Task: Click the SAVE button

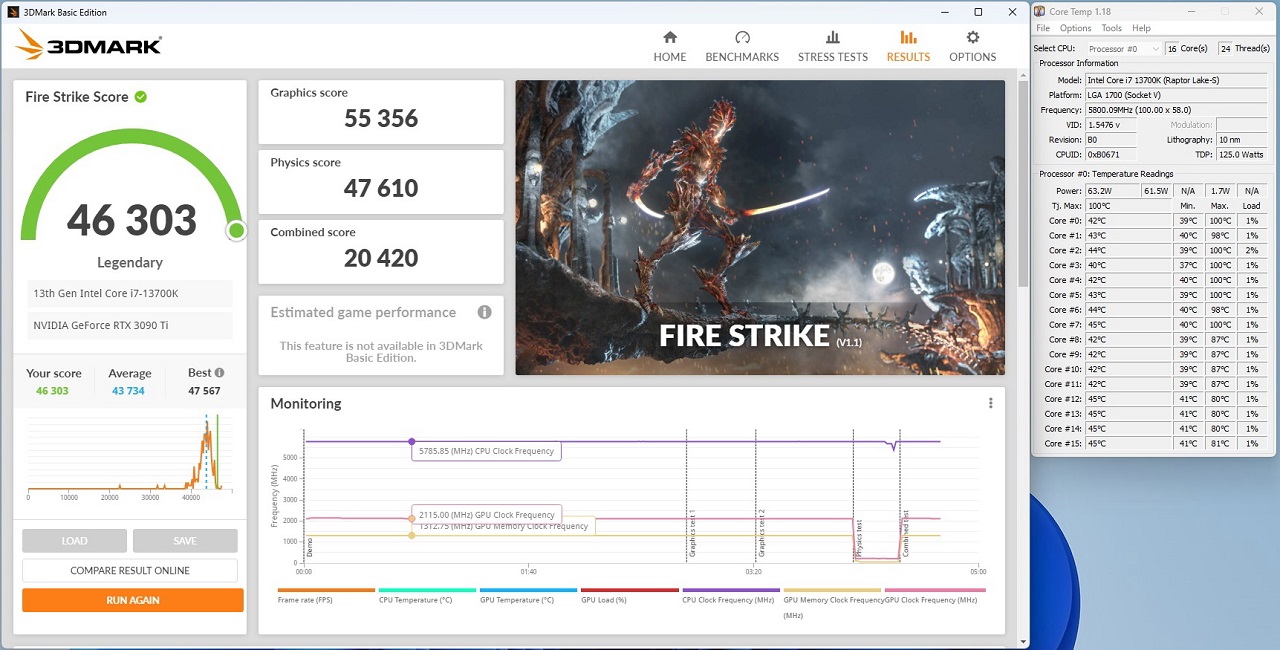Action: click(185, 541)
